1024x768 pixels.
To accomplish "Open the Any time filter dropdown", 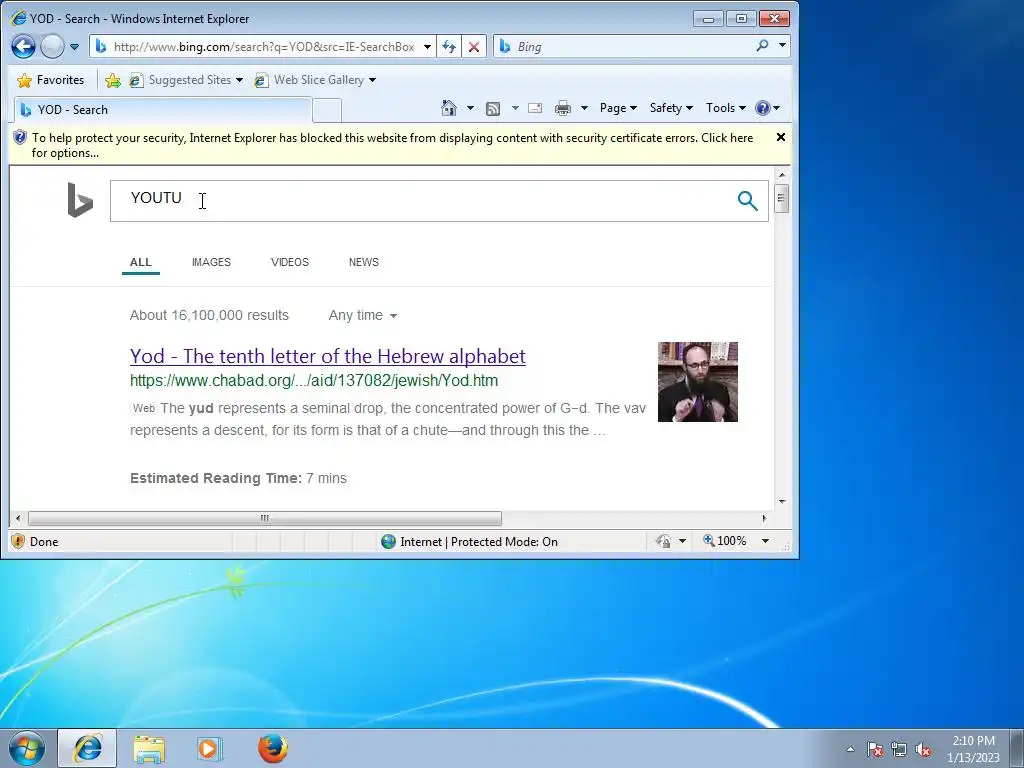I will coord(362,315).
